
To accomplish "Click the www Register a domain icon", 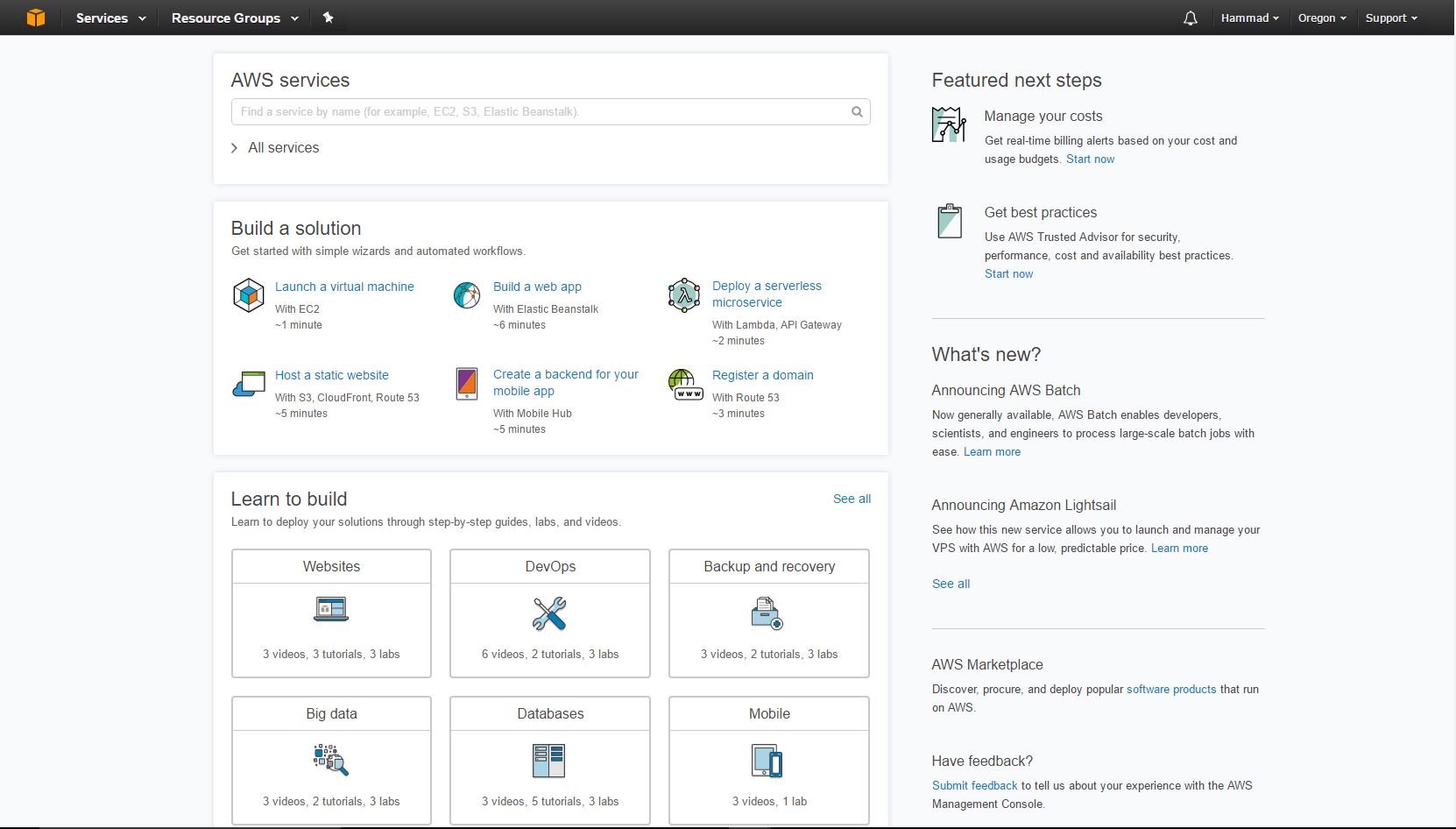I will 685,384.
